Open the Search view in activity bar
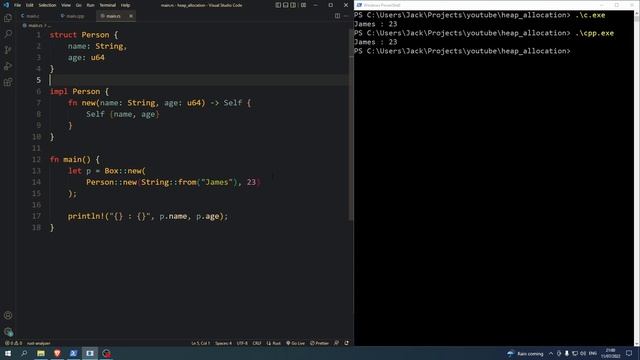640x360 pixels. pos(8,34)
